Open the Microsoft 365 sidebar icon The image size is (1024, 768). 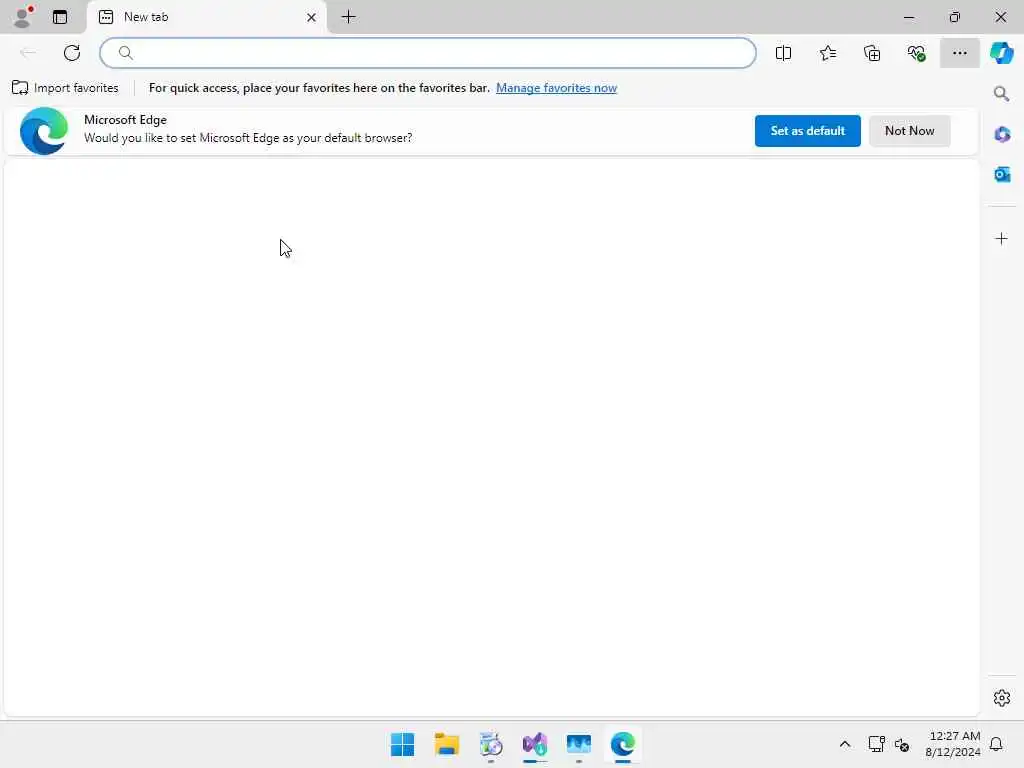pyautogui.click(x=1002, y=135)
